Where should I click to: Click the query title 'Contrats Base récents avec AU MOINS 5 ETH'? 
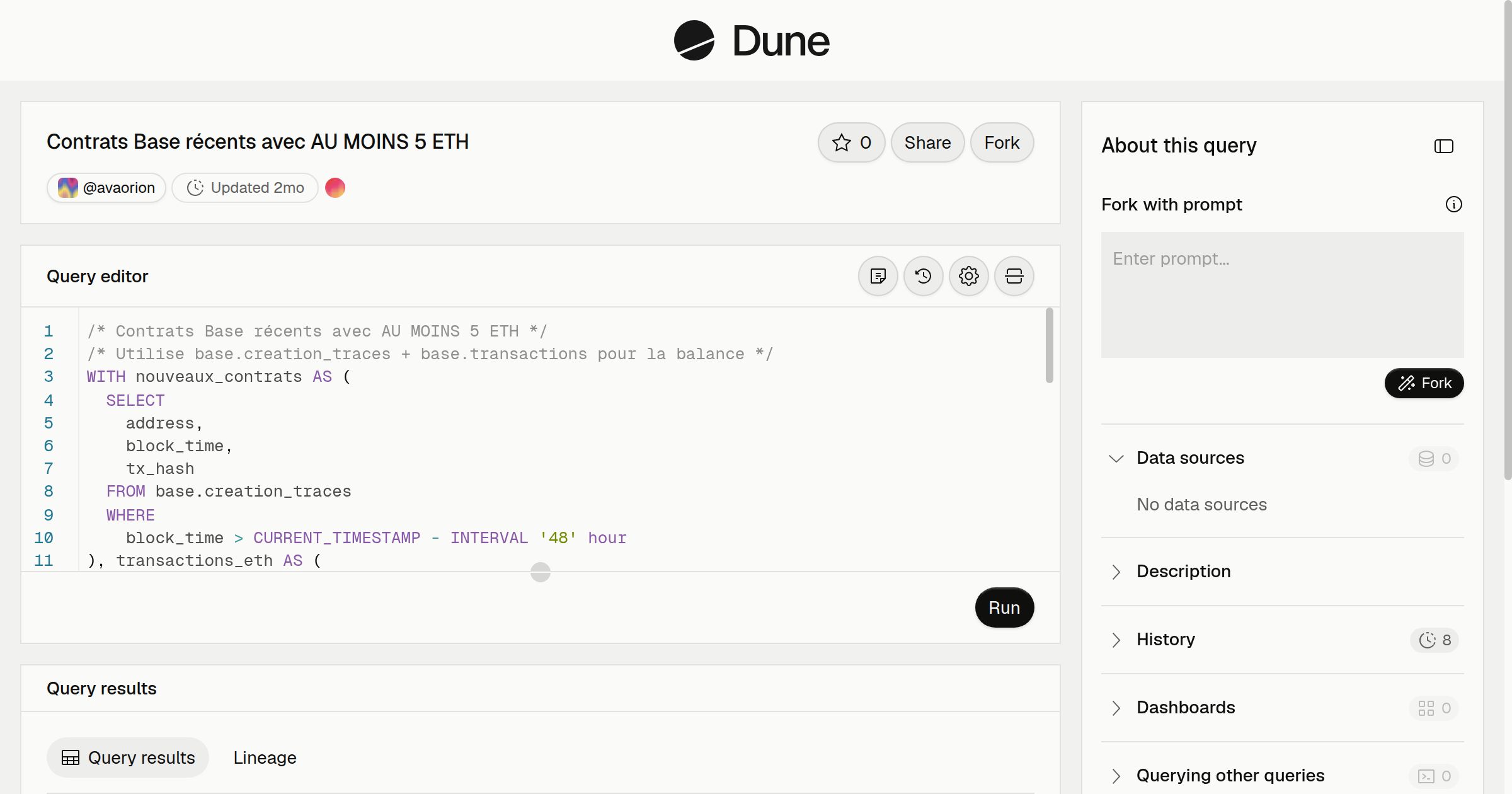click(258, 142)
